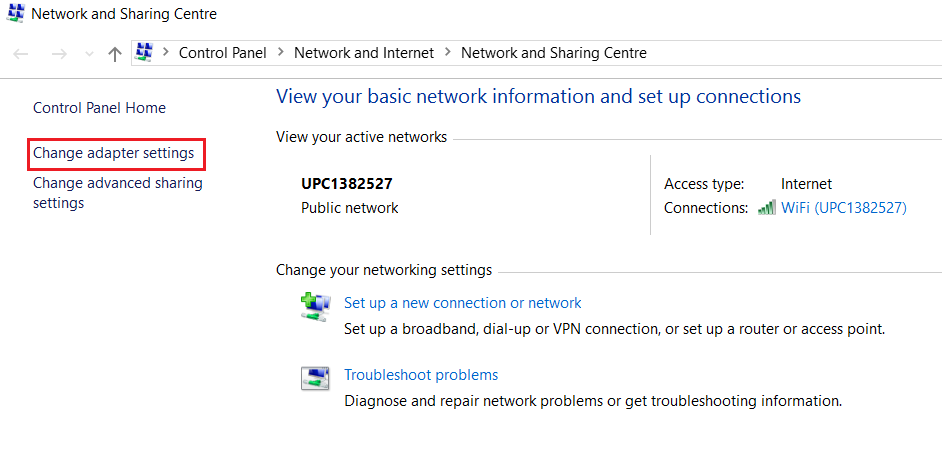Click the network icon in the address bar
Screen dimensions: 942x468
click(x=144, y=52)
